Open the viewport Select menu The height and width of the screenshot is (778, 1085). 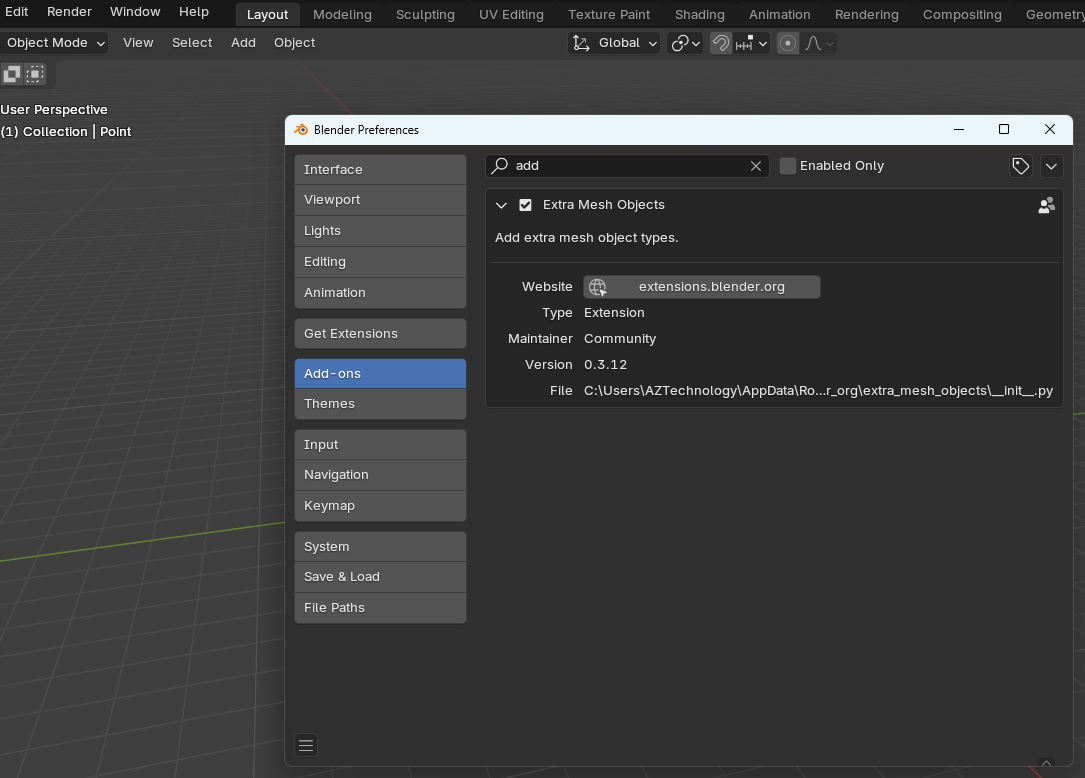(192, 43)
